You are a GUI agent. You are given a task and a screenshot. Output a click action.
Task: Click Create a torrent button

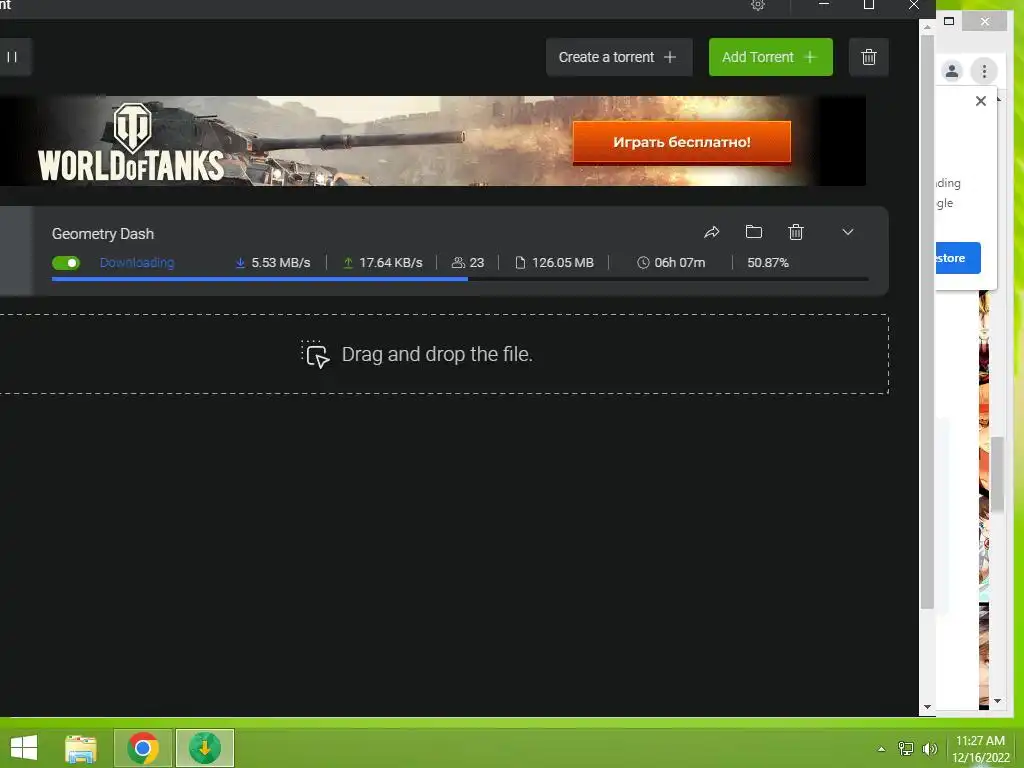click(x=618, y=57)
